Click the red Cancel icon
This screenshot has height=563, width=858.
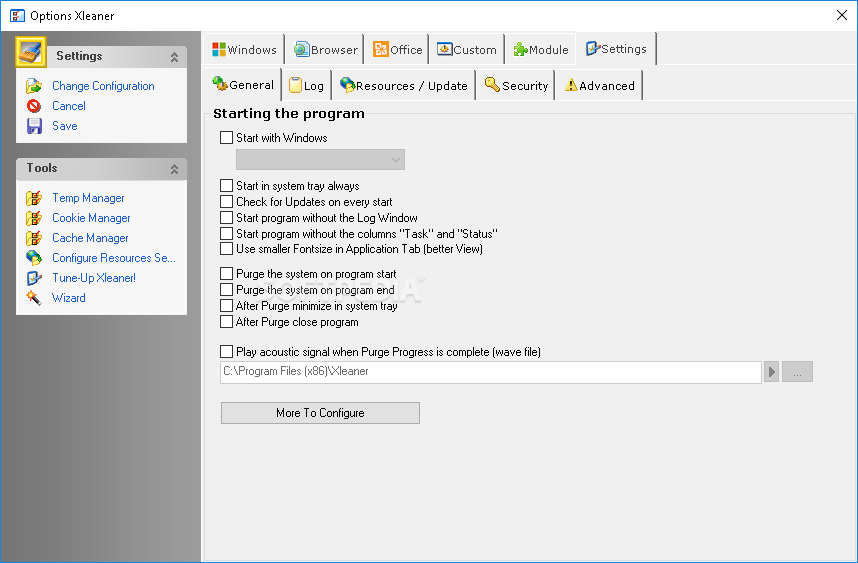coord(34,106)
